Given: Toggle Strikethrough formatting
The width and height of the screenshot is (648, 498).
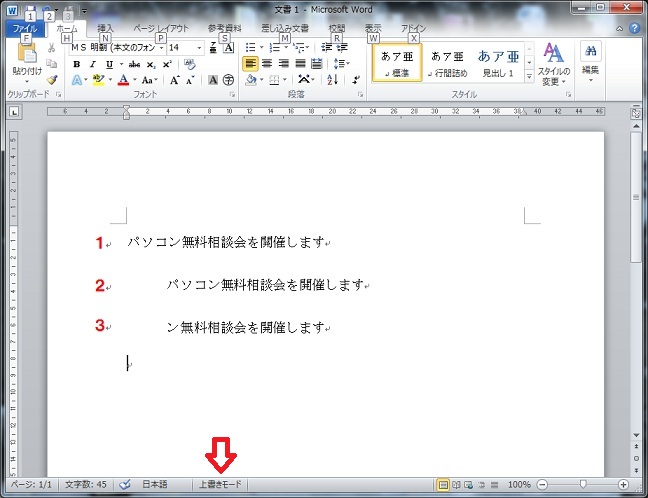Looking at the screenshot, I should pyautogui.click(x=134, y=64).
